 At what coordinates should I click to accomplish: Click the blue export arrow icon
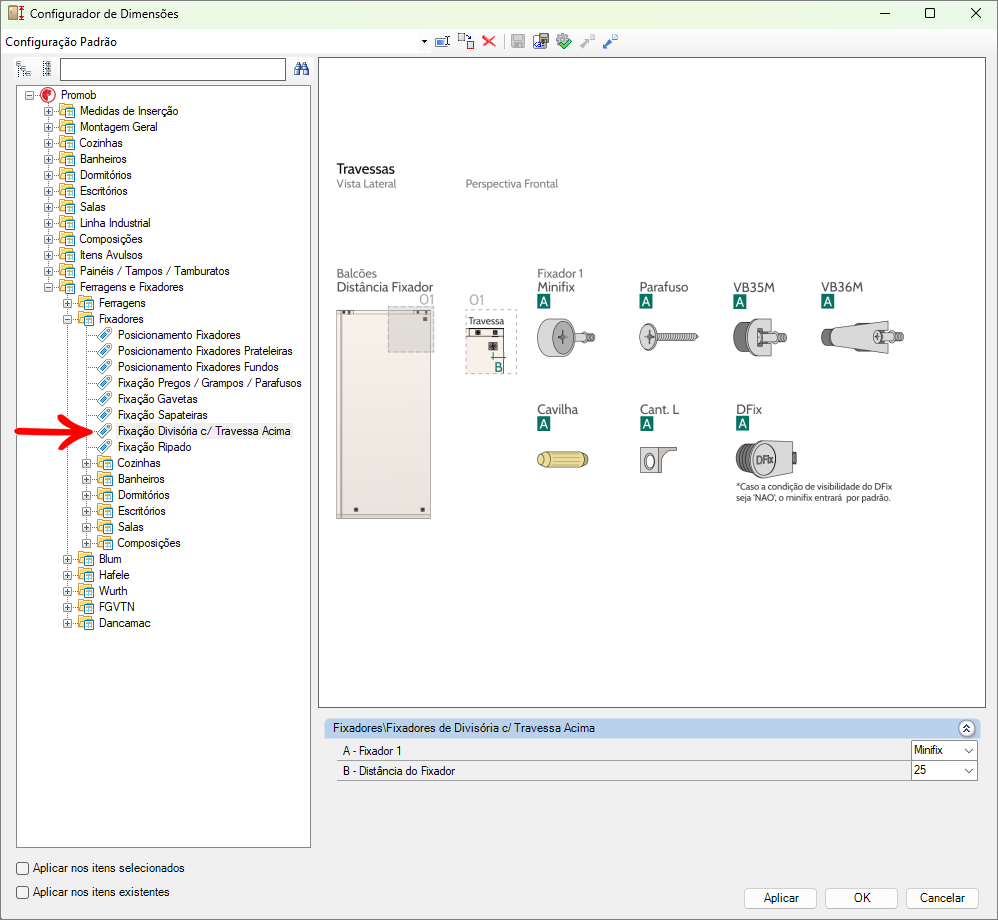[x=610, y=42]
